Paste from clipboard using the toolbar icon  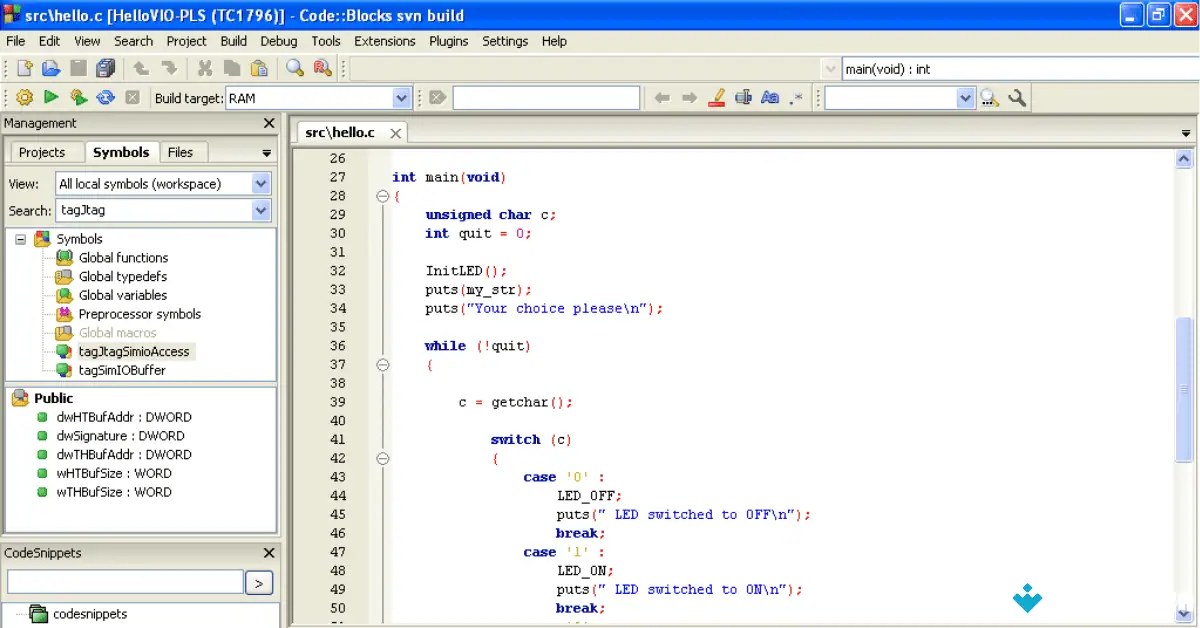tap(258, 68)
